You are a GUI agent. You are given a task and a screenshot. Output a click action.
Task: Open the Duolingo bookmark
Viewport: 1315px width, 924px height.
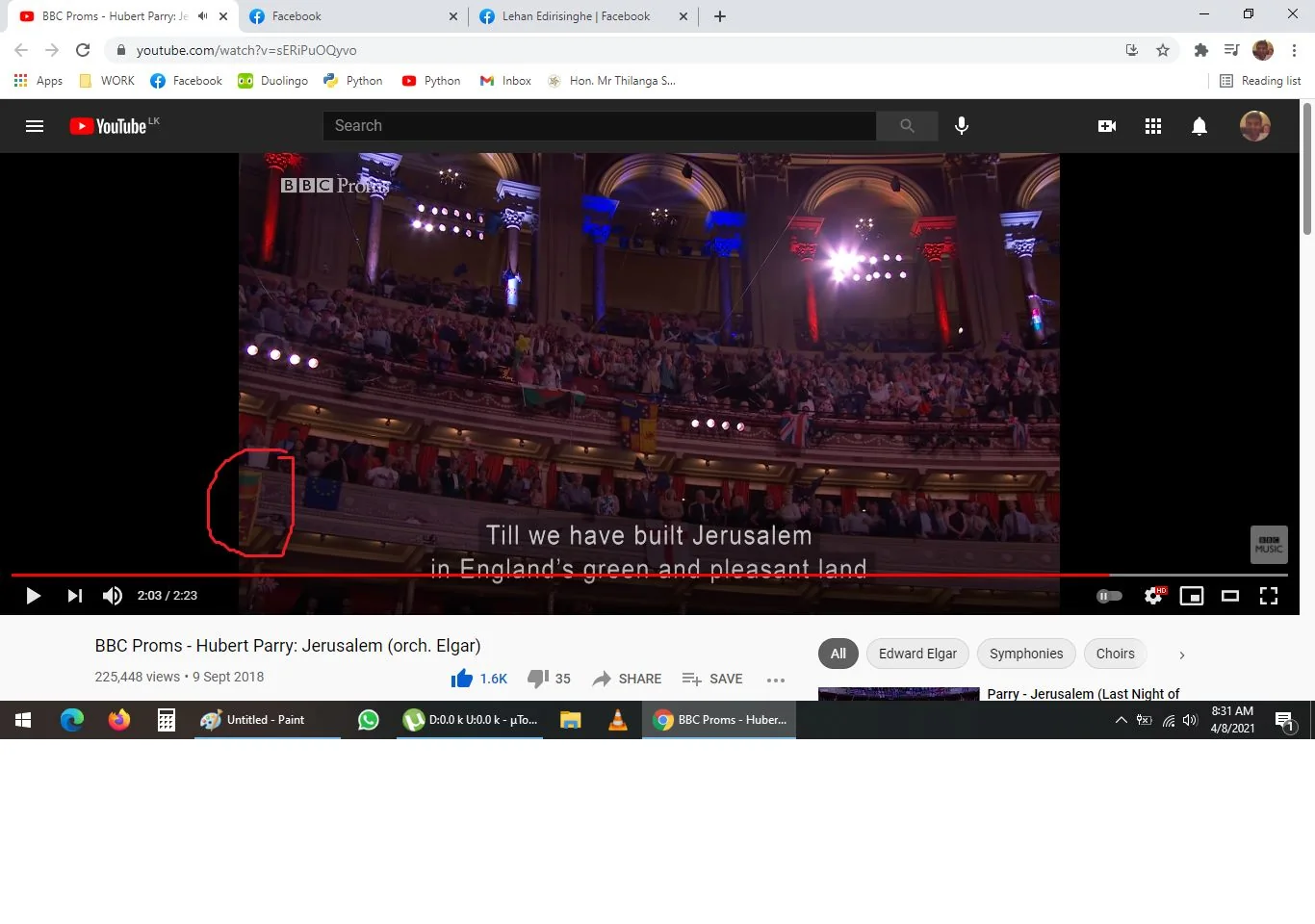[x=273, y=81]
